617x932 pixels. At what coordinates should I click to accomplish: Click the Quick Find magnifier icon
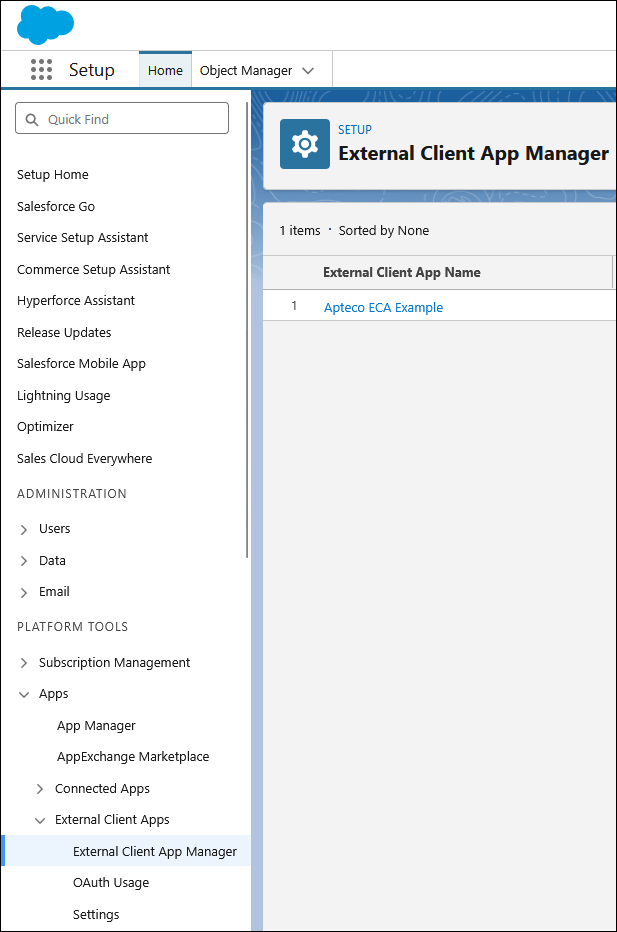[x=32, y=119]
